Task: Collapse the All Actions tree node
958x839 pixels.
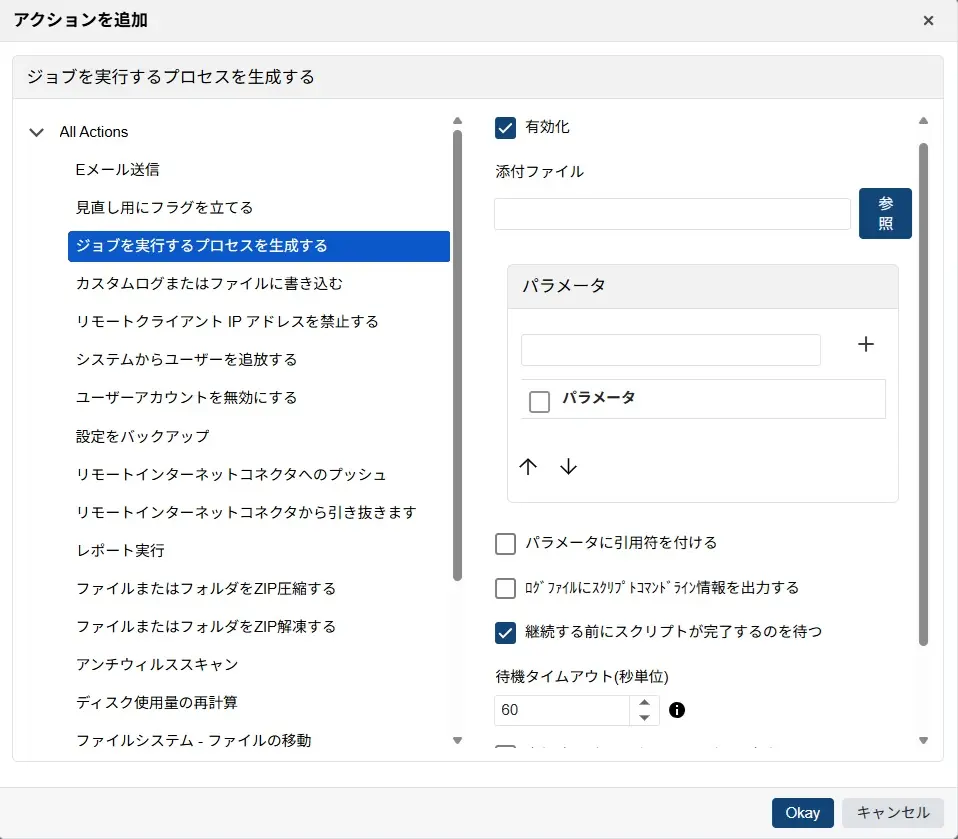Action: click(x=37, y=132)
